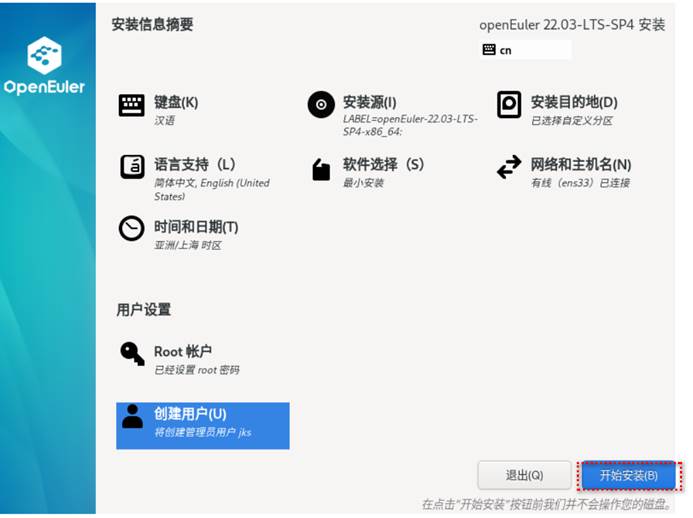Click the create user person icon
This screenshot has height=518, width=693.
pyautogui.click(x=132, y=416)
